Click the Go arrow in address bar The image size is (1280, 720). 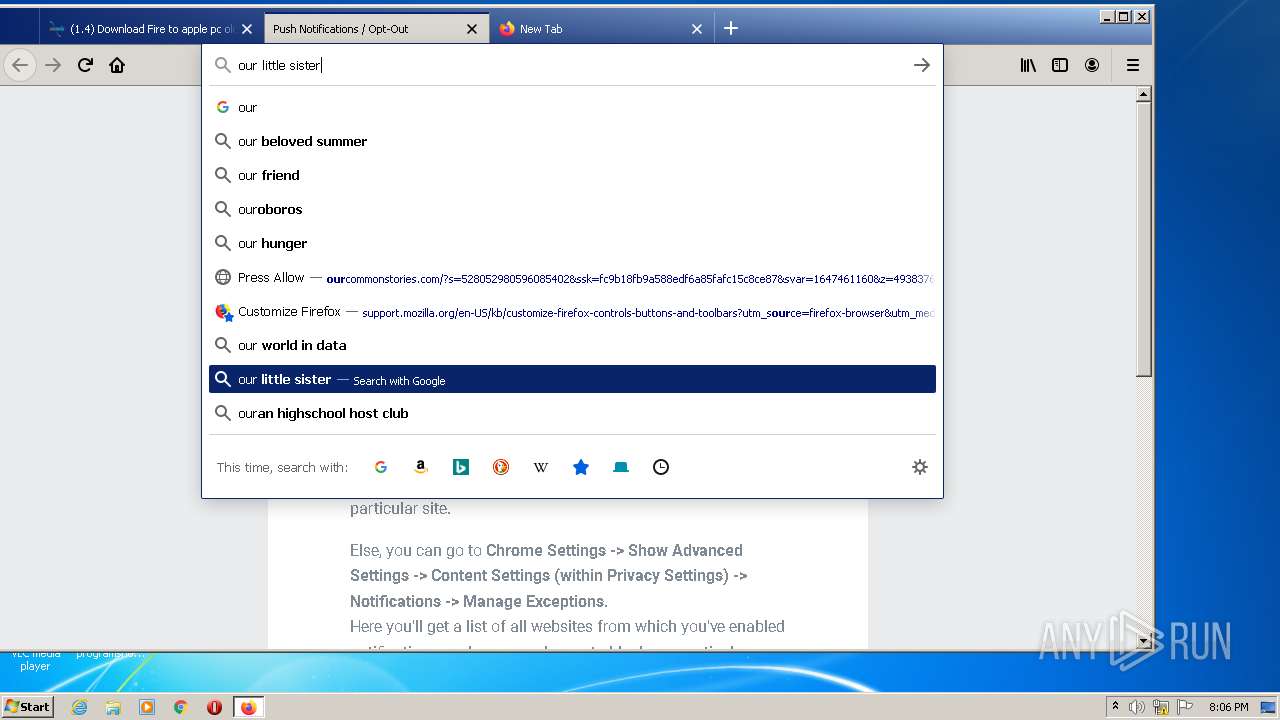[x=922, y=65]
